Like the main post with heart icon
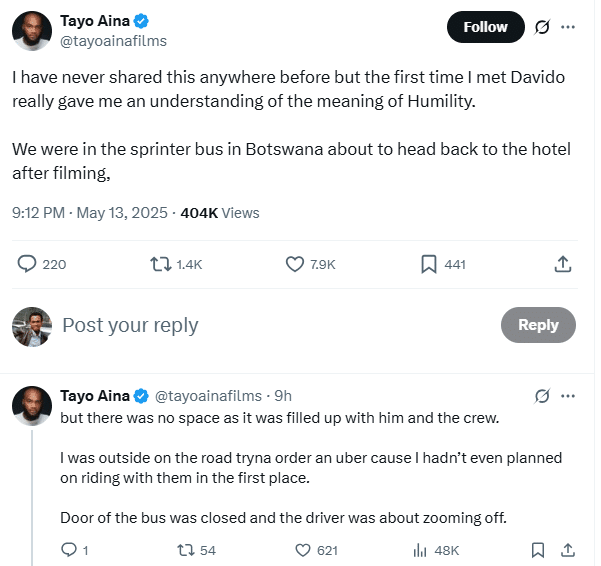The width and height of the screenshot is (601, 566). click(x=295, y=264)
